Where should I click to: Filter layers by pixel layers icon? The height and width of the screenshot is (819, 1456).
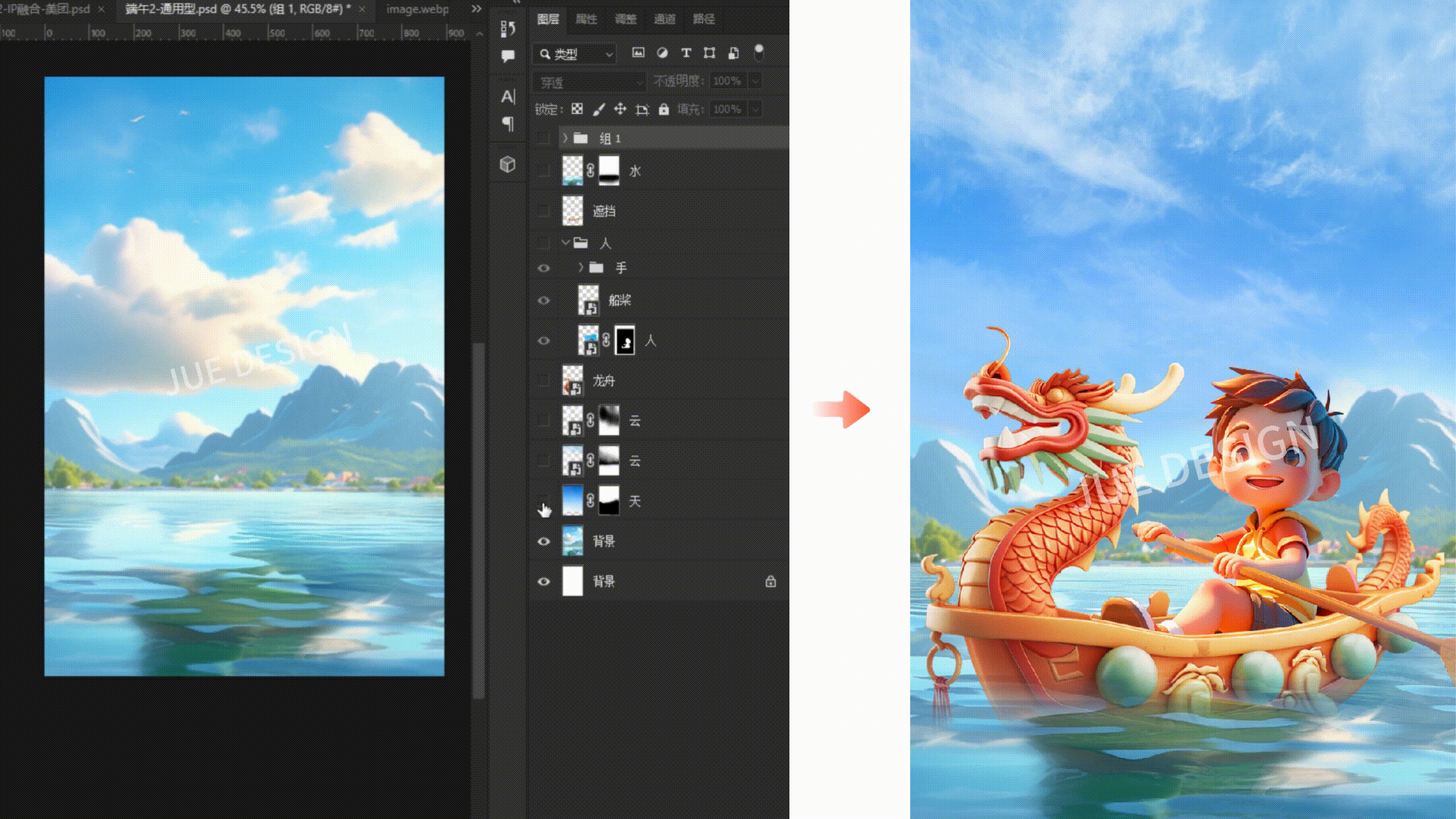638,53
